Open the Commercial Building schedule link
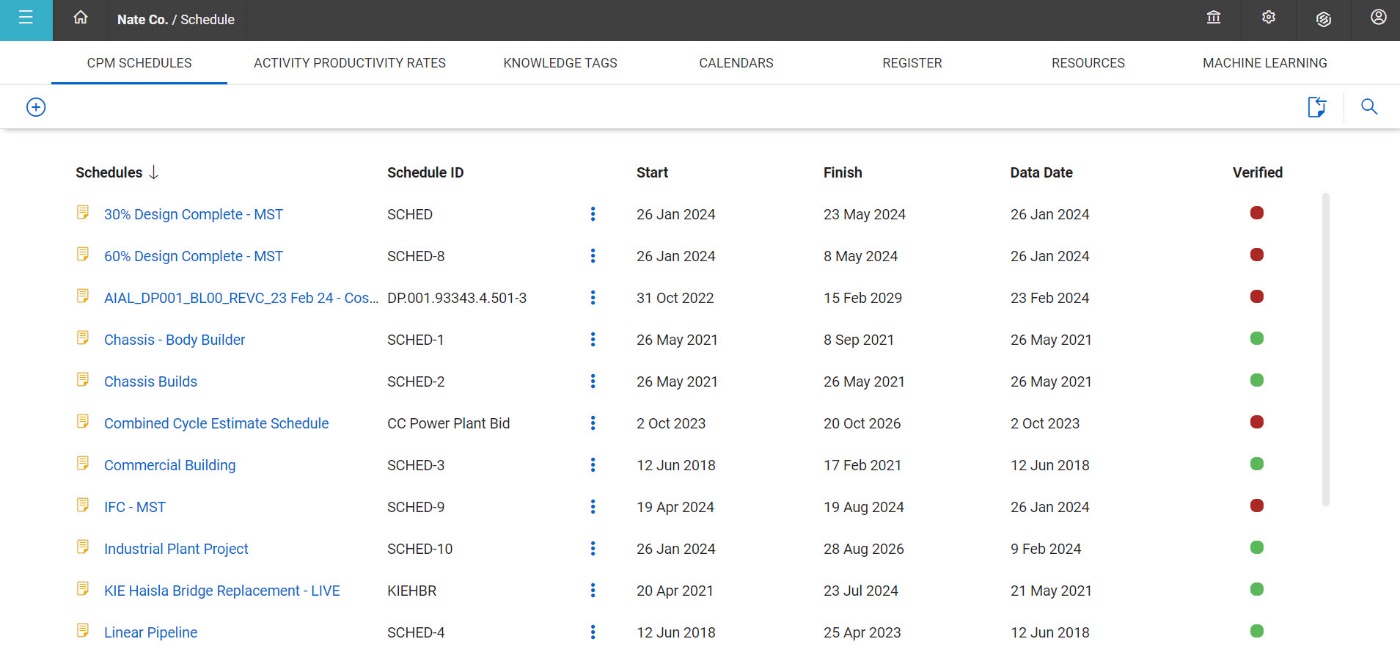Screen dimensions: 1400x661 coord(170,465)
